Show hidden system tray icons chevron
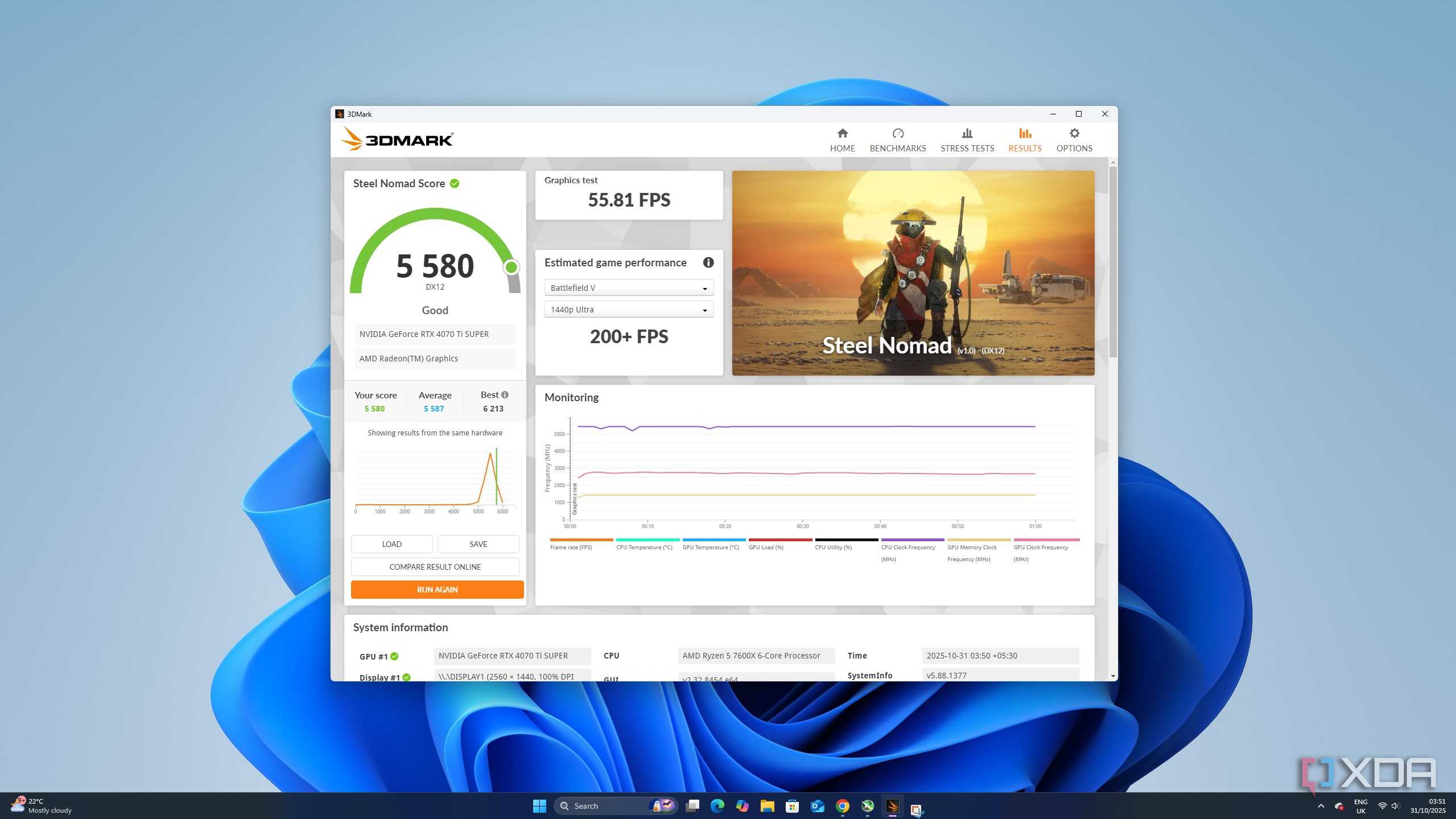 click(1321, 806)
